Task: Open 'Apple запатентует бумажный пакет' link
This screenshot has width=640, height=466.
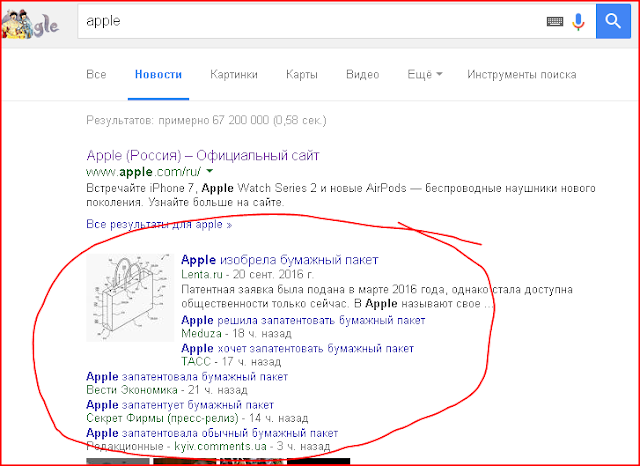Action: point(180,405)
